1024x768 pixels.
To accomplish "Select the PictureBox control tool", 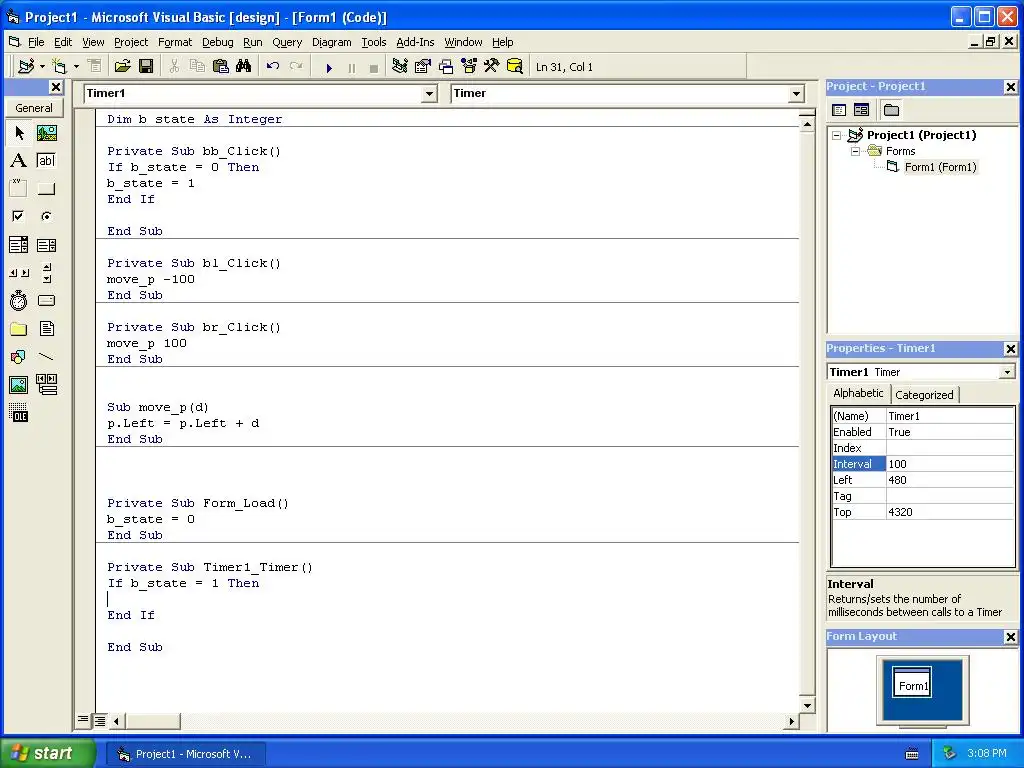I will coord(46,133).
